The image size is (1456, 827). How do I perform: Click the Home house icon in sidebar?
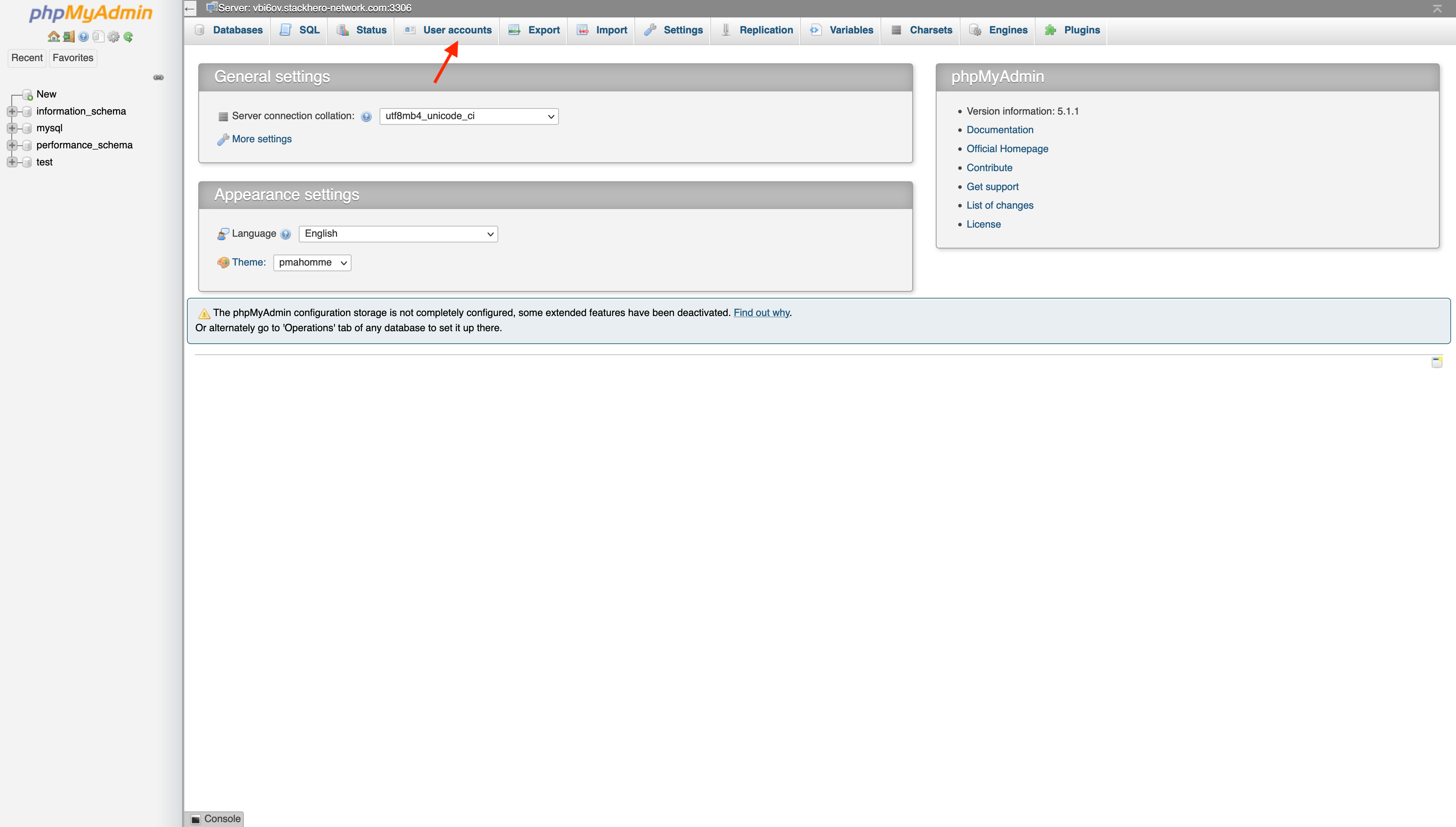tap(53, 37)
